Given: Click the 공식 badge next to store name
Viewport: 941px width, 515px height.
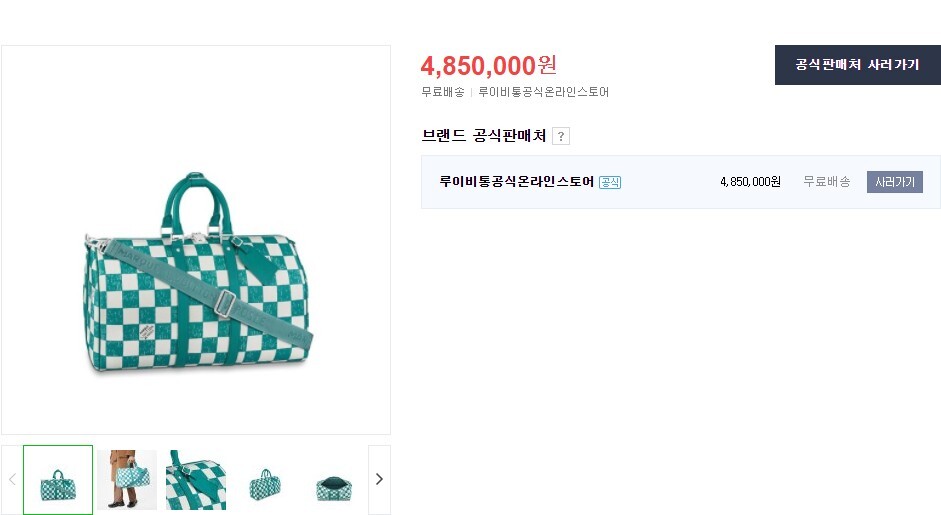Looking at the screenshot, I should tap(610, 182).
